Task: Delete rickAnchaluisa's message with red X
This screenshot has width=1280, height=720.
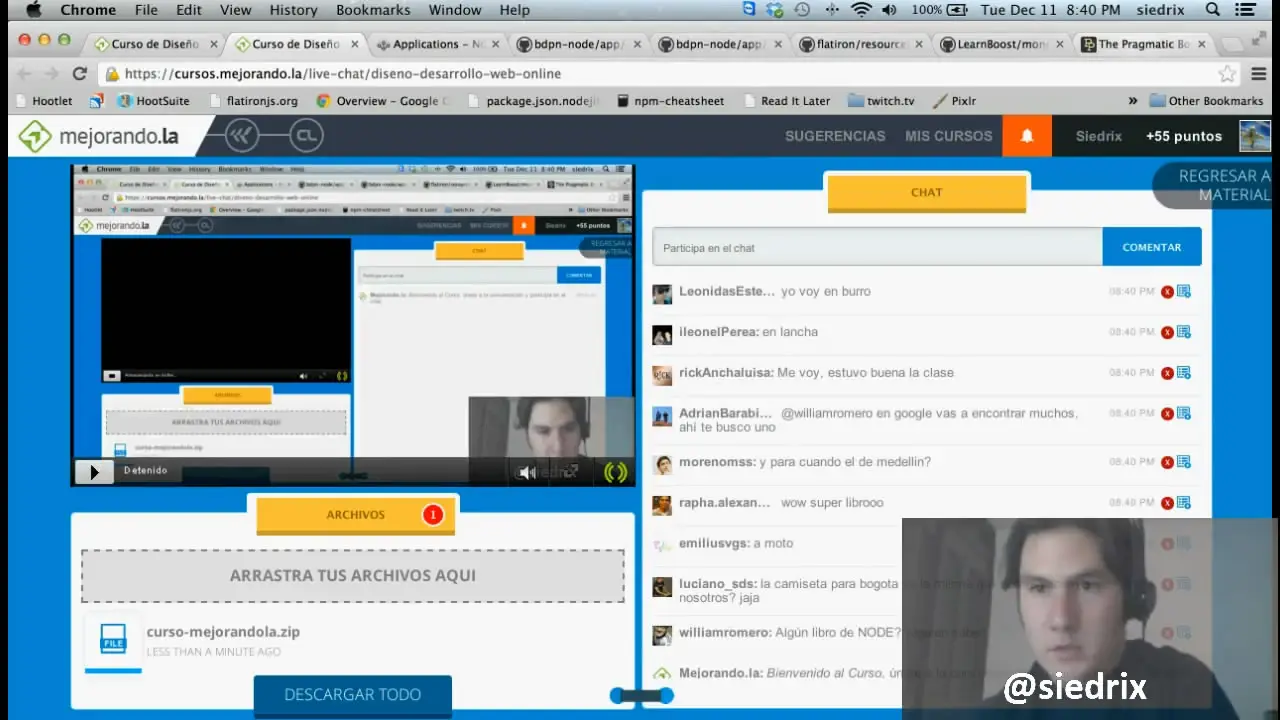Action: click(1167, 373)
